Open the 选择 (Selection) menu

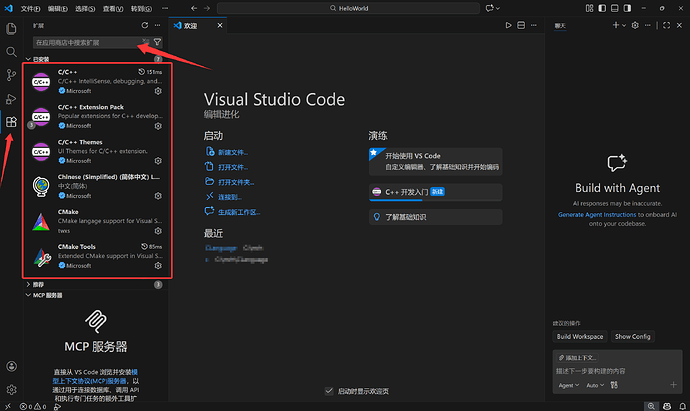coord(85,8)
